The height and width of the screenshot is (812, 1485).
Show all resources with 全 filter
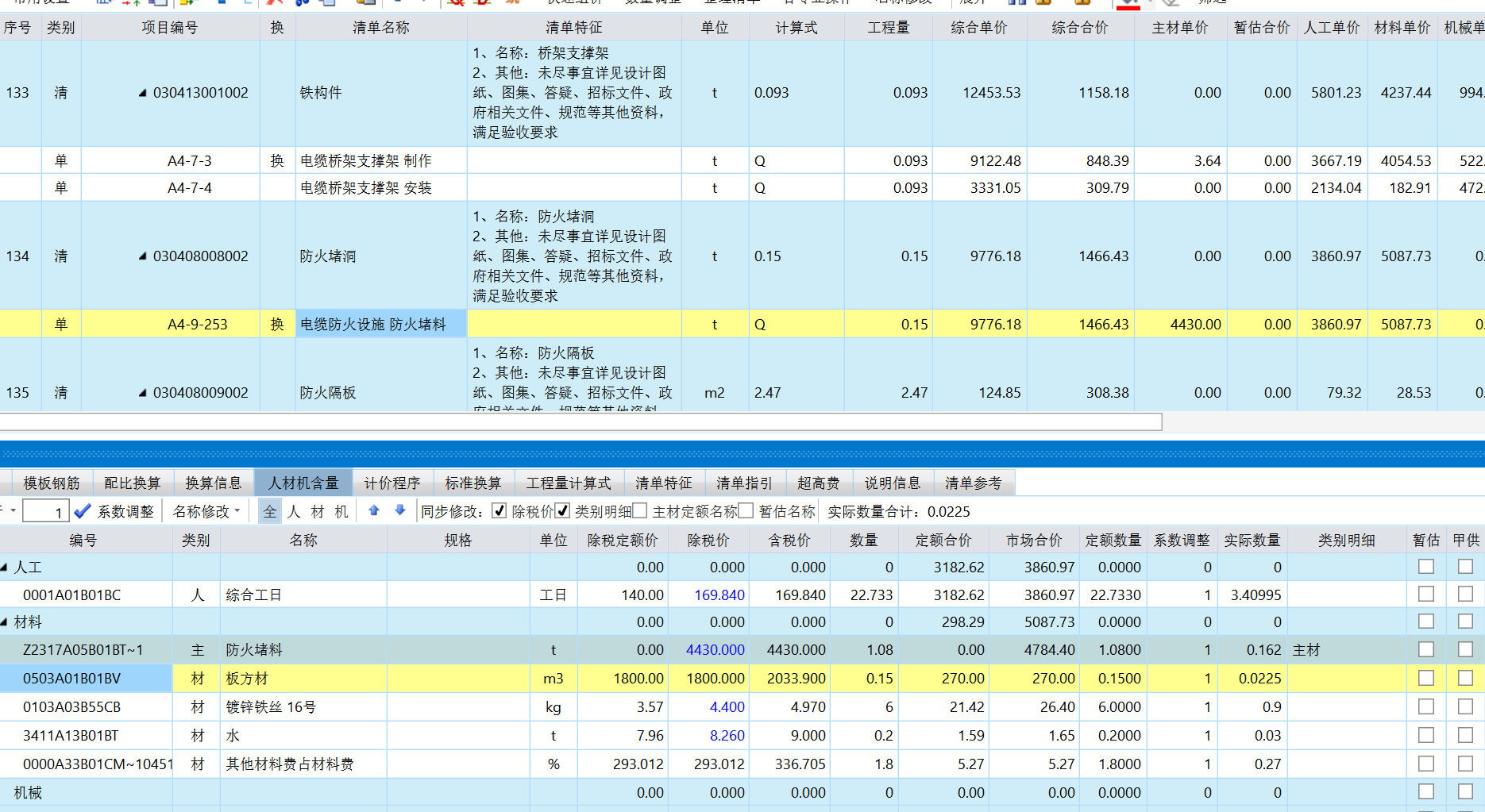pyautogui.click(x=271, y=511)
